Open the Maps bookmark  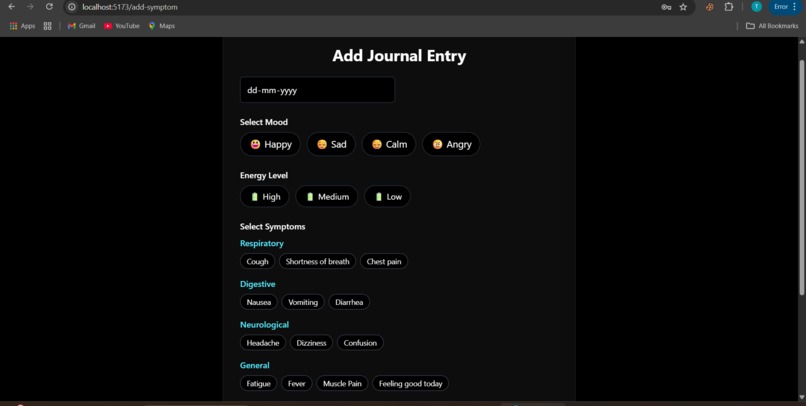pyautogui.click(x=162, y=26)
